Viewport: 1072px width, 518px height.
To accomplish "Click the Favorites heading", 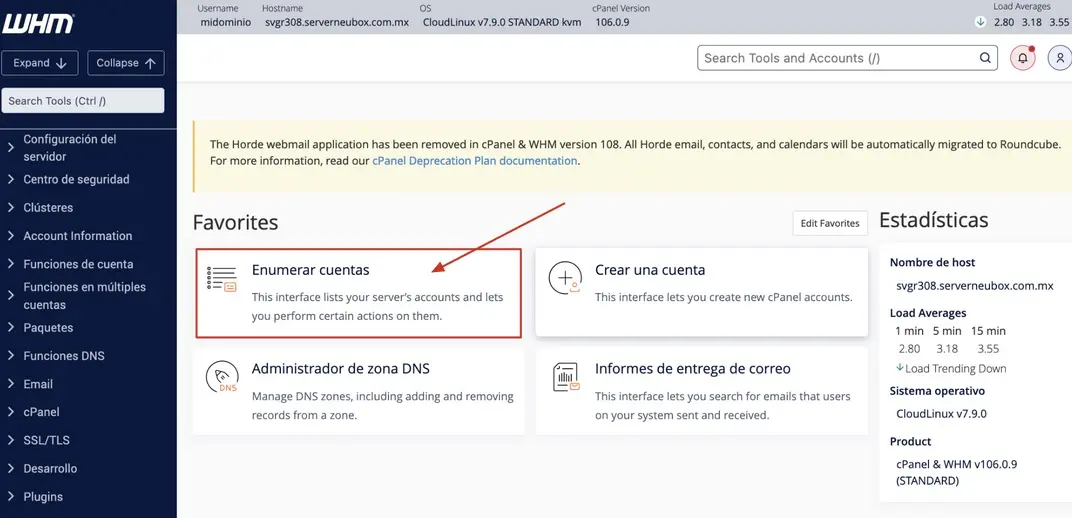I will point(235,223).
